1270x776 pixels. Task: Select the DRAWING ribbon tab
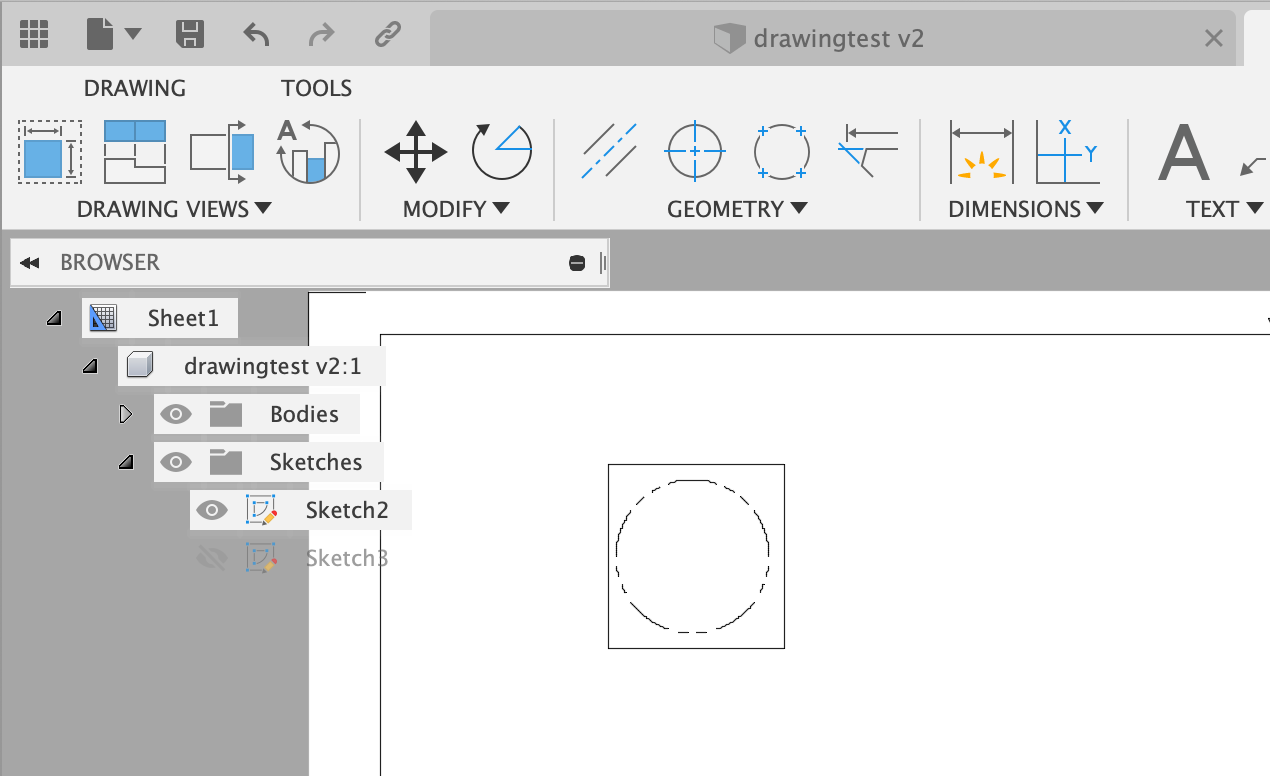click(135, 88)
